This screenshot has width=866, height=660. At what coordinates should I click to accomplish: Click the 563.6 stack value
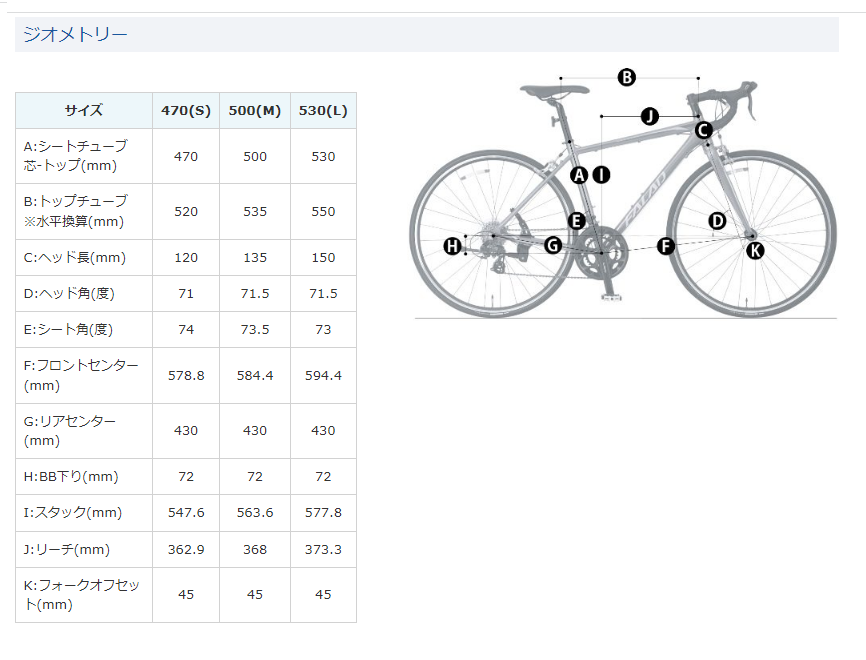(x=255, y=513)
